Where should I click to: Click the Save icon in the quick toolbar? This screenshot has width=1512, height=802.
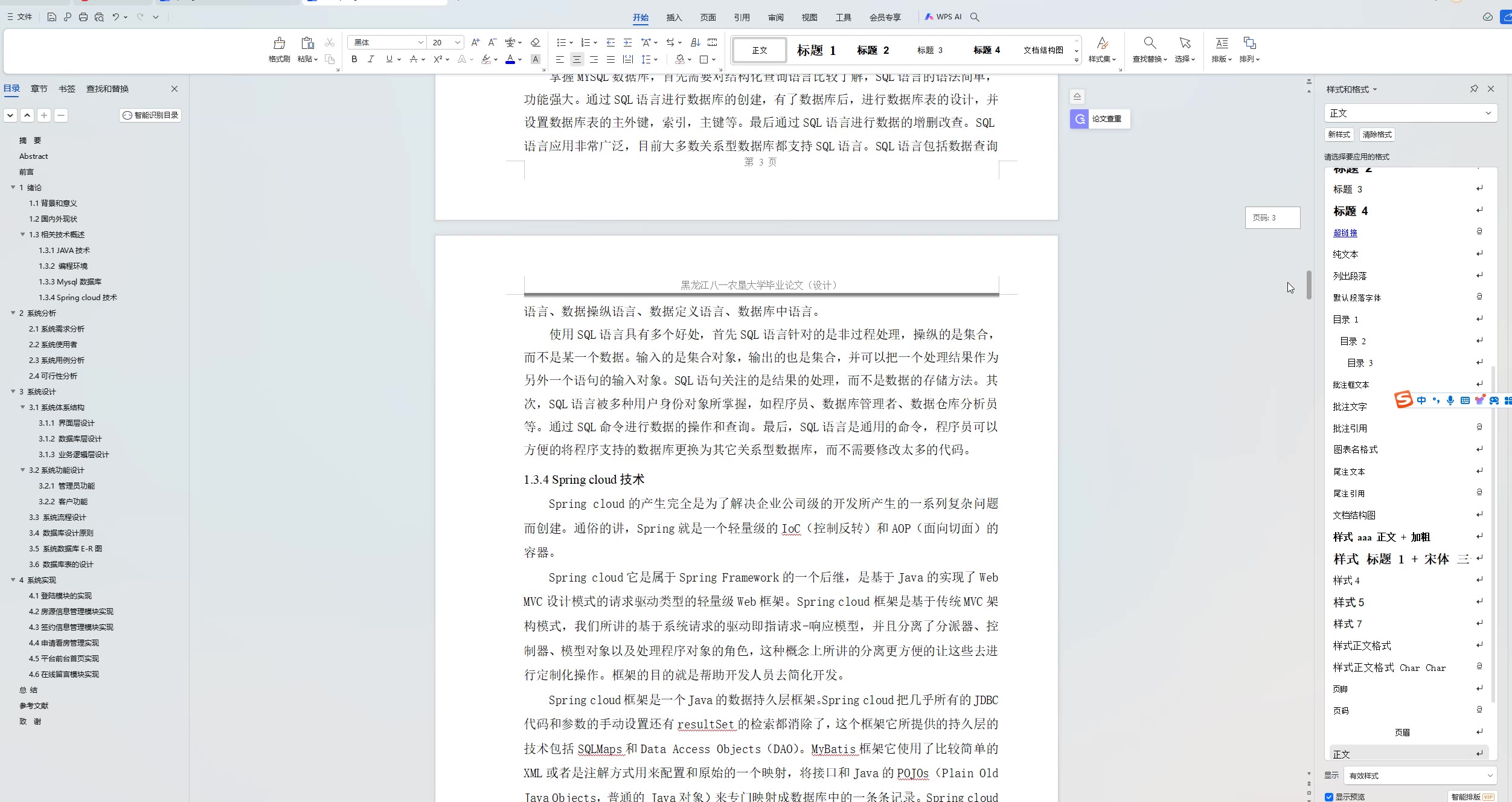(x=51, y=17)
